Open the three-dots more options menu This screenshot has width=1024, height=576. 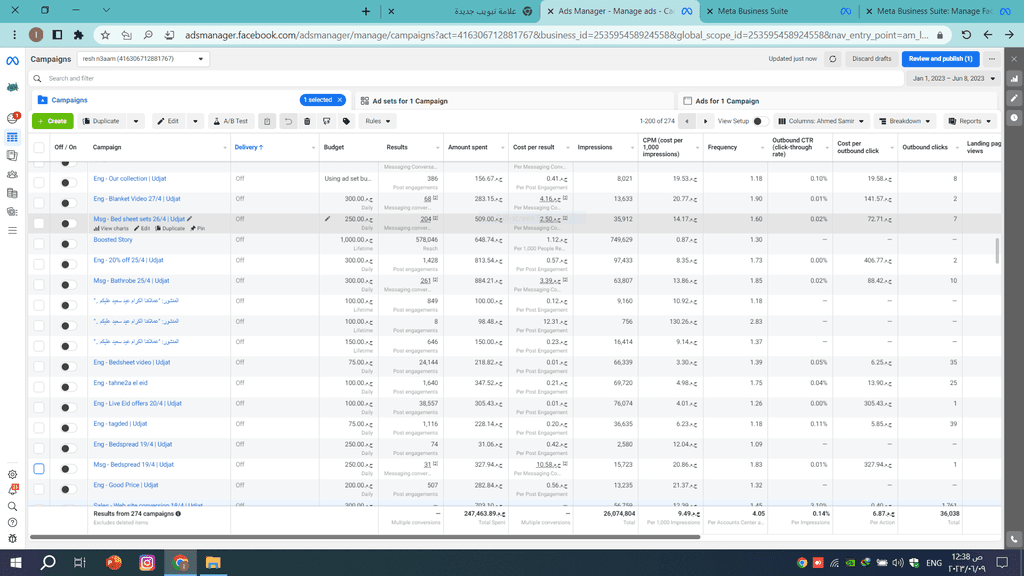pyautogui.click(x=992, y=59)
